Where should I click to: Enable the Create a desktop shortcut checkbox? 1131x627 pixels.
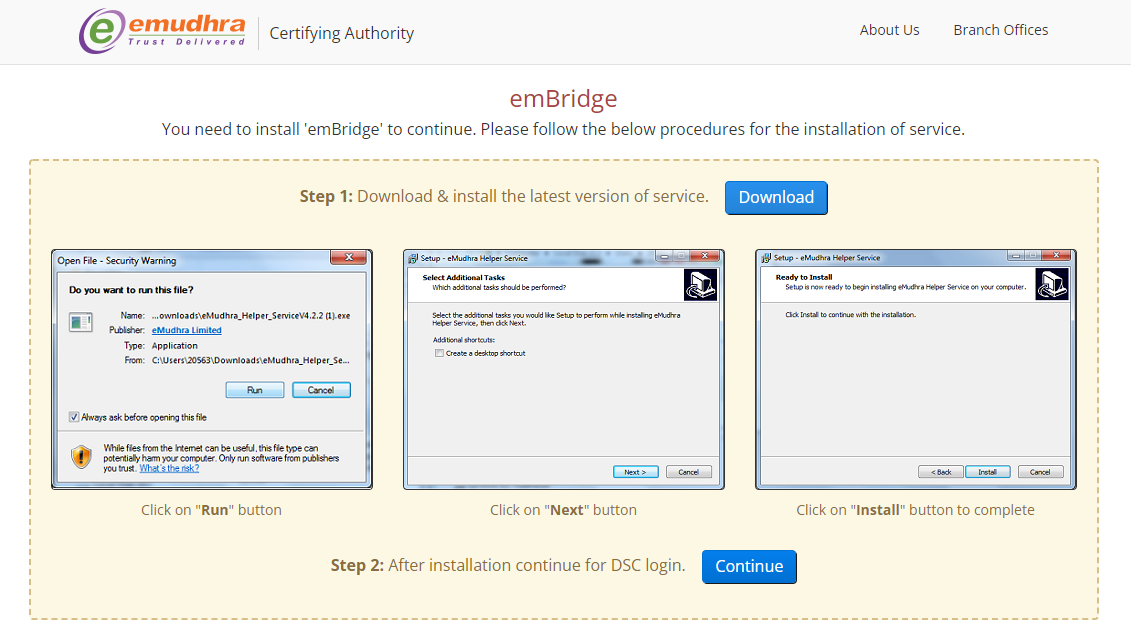[439, 353]
